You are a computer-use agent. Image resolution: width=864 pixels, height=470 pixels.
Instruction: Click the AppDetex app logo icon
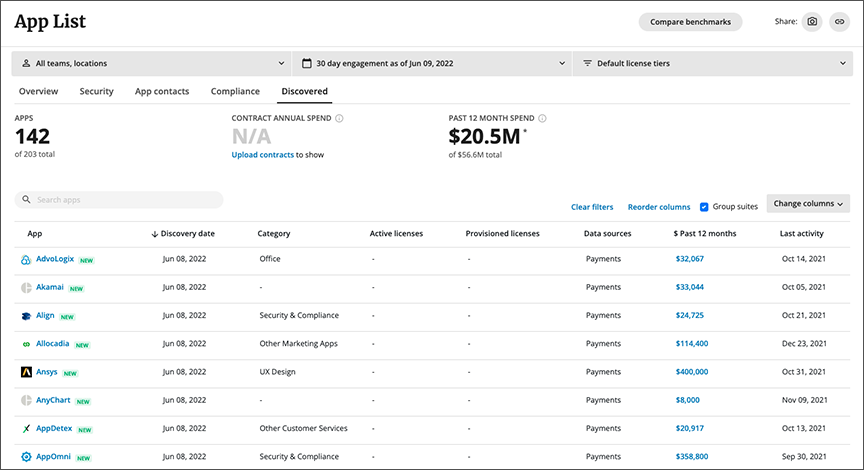coord(26,429)
